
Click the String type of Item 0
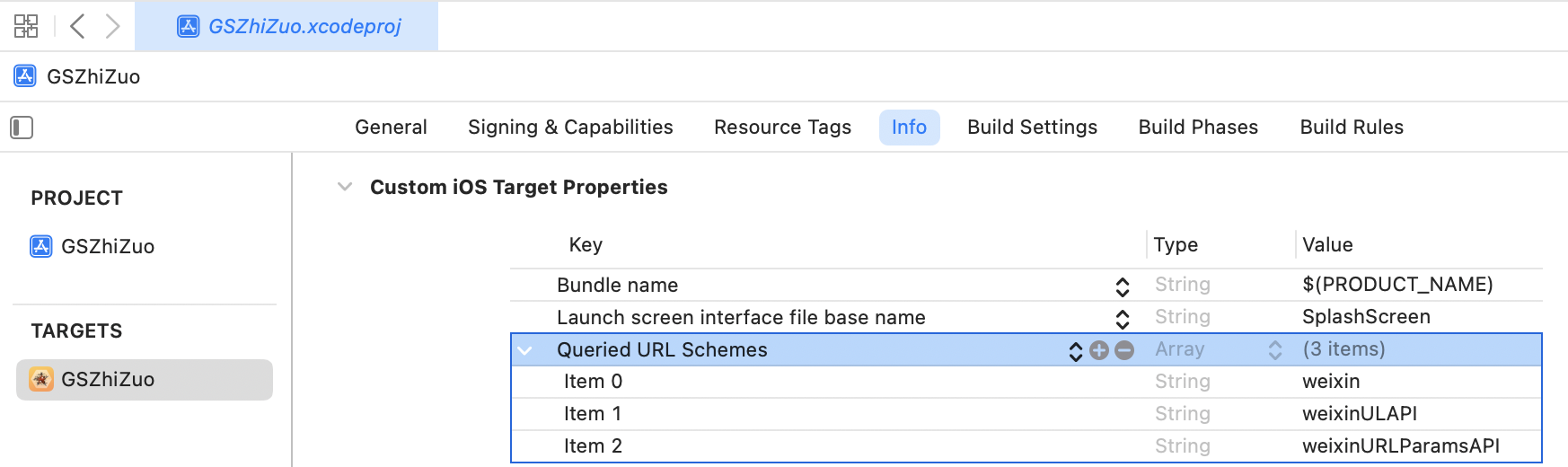coord(1183,382)
